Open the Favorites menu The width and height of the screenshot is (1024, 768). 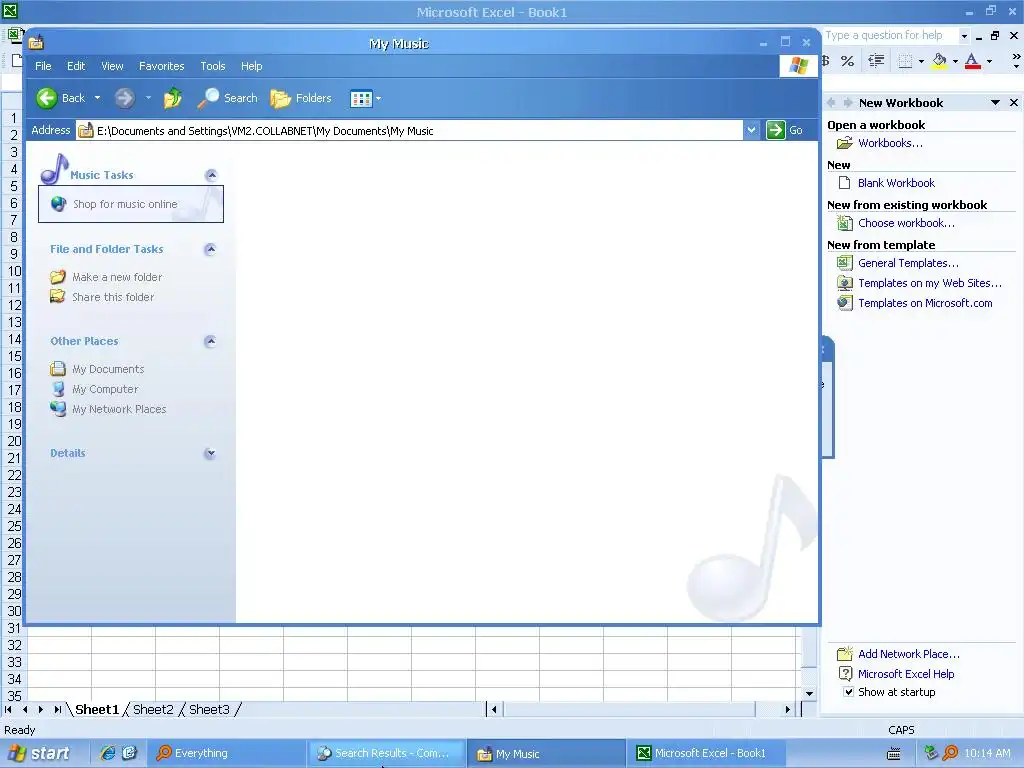tap(161, 66)
